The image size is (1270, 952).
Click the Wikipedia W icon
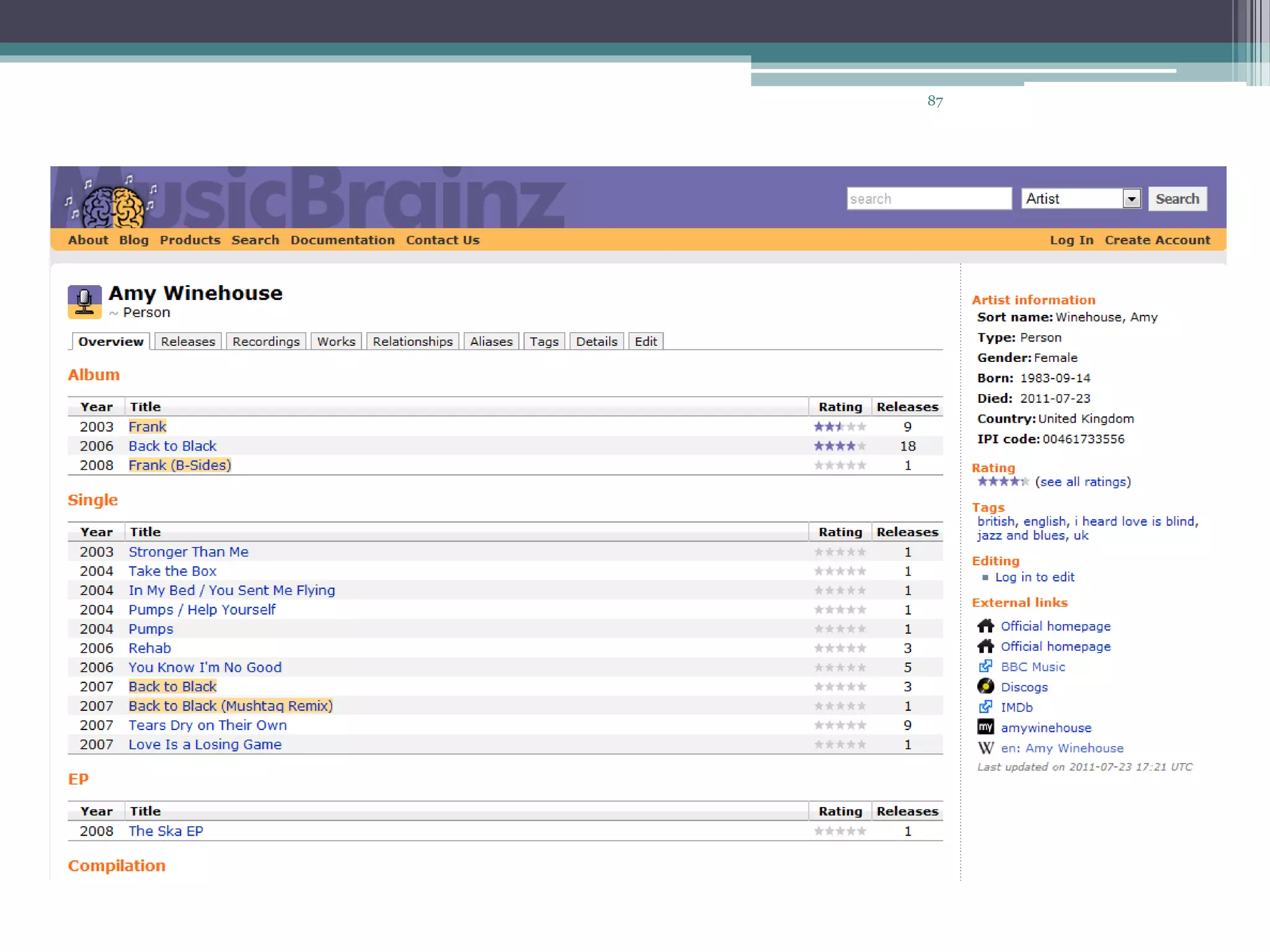click(x=985, y=748)
